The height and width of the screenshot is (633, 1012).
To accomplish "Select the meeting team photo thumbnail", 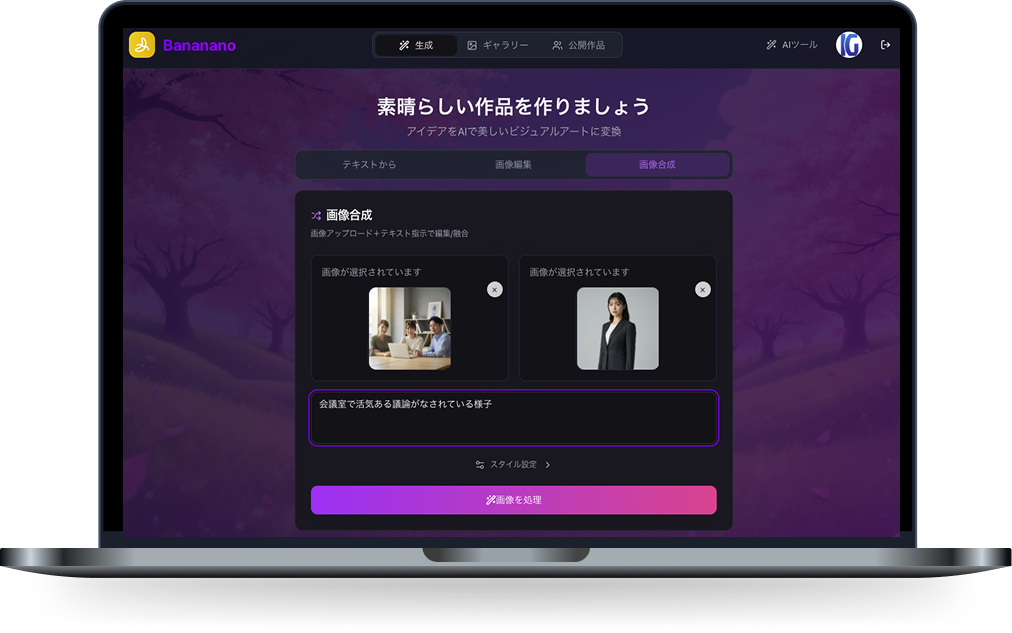I will [408, 328].
